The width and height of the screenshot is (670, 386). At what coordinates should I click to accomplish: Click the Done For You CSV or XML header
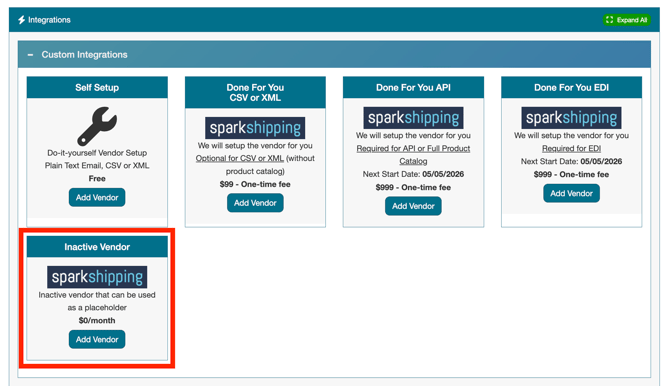tap(255, 93)
